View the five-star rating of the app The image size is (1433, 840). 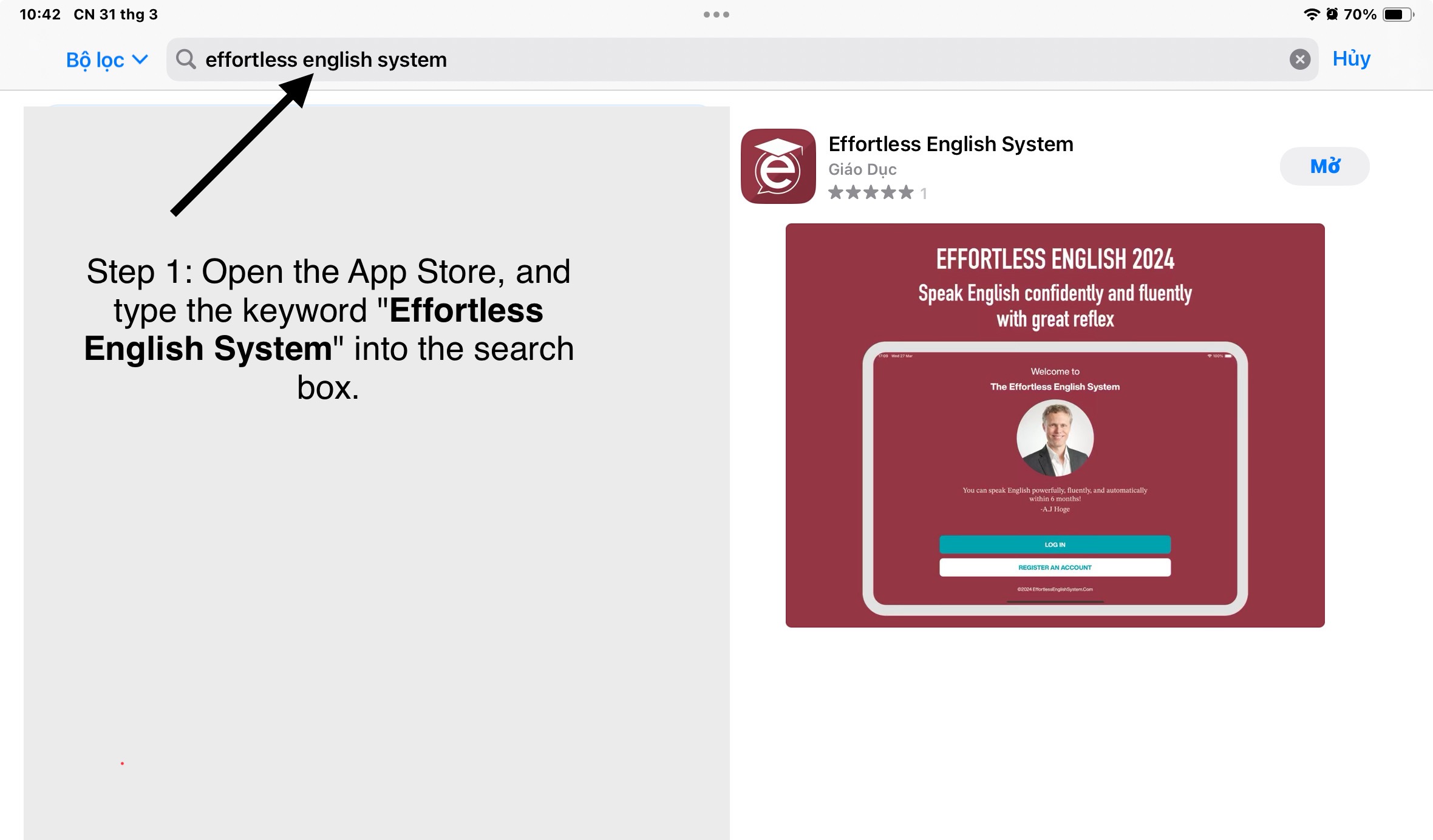click(871, 193)
